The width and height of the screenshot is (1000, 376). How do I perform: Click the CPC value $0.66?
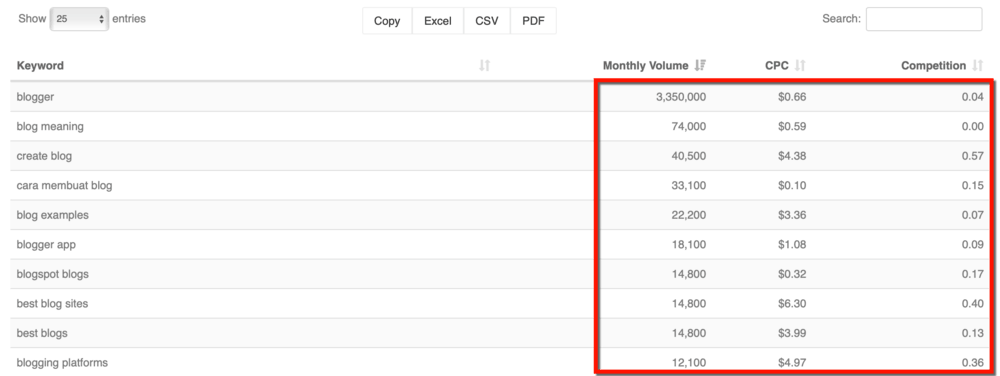(792, 97)
